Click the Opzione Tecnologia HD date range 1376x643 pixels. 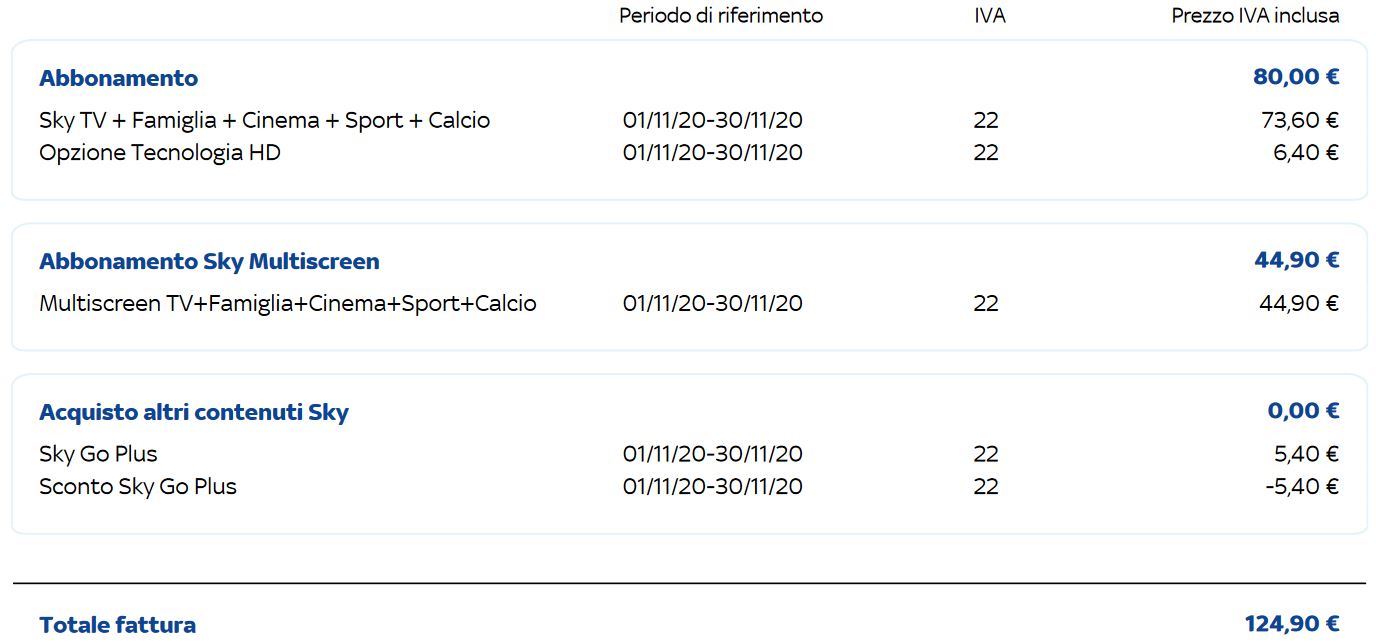712,153
